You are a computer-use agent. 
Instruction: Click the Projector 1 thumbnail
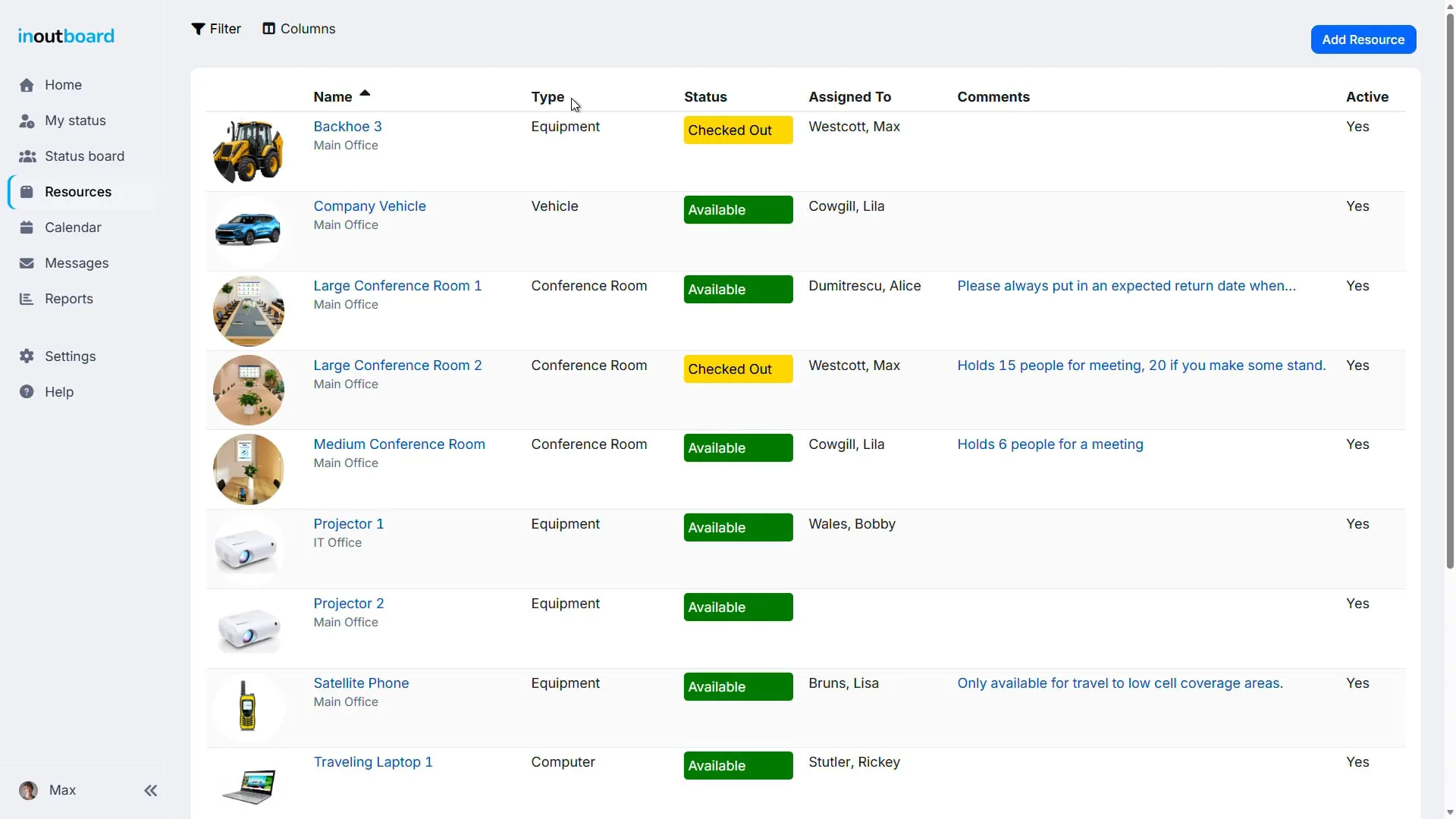coord(248,549)
